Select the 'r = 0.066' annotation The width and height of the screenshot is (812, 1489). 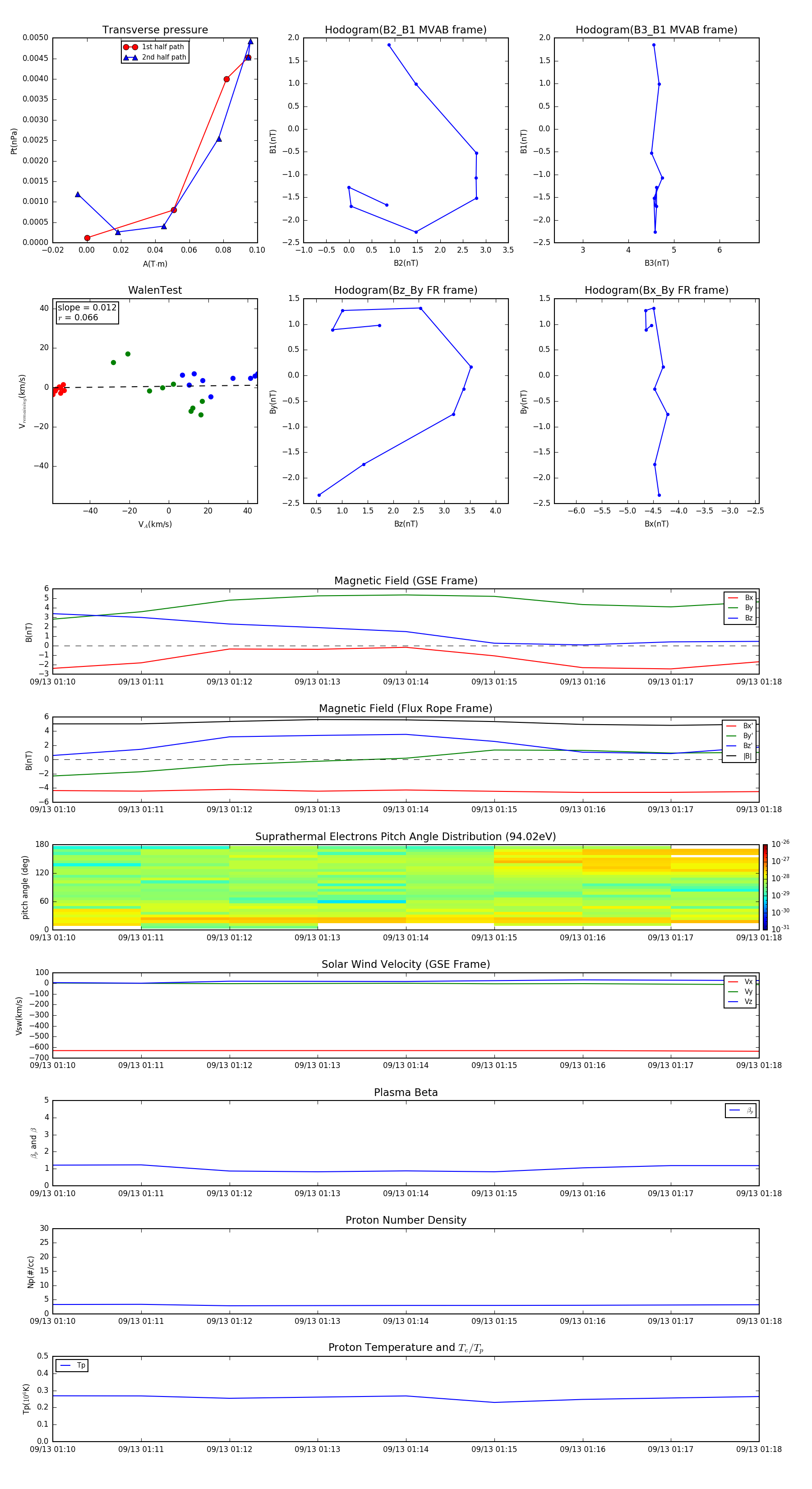[x=78, y=318]
